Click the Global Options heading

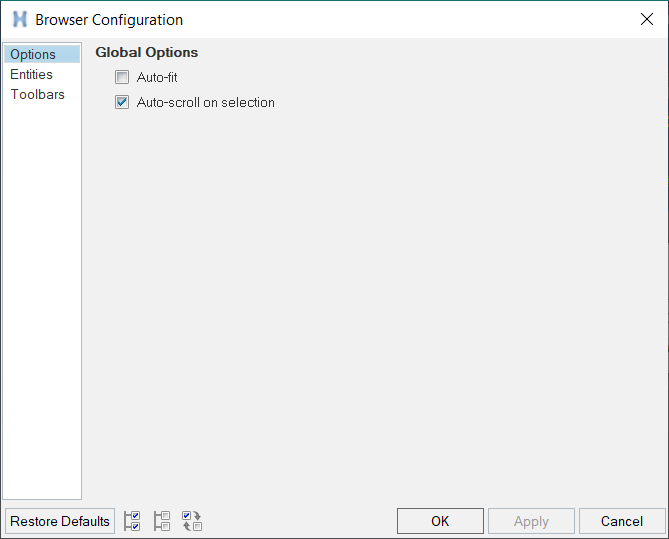(x=147, y=52)
